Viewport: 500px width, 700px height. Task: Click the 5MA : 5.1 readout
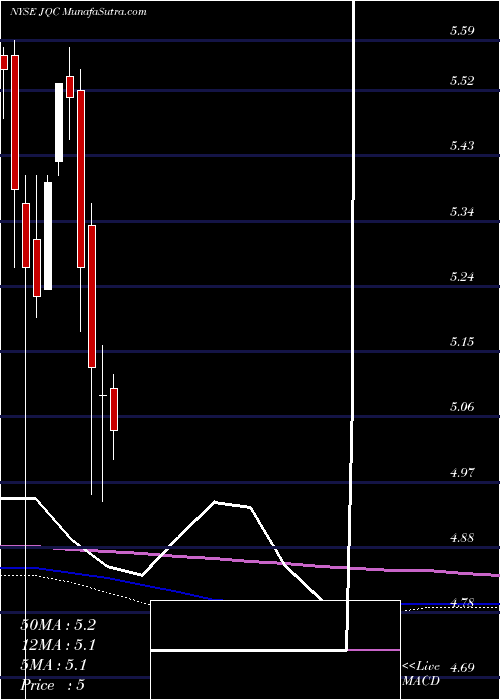point(54,665)
